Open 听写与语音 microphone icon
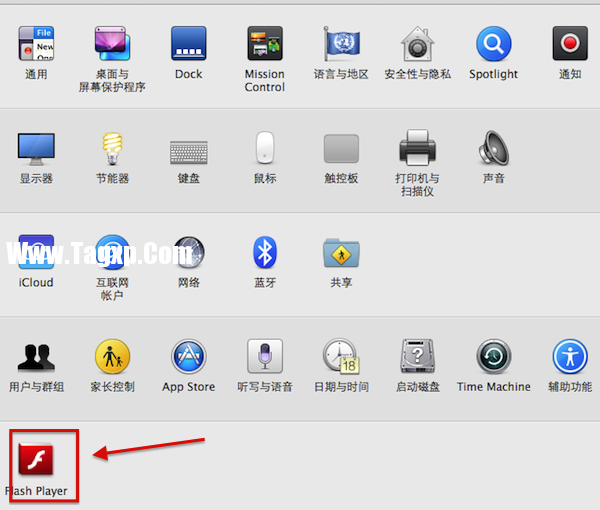This screenshot has width=600, height=510. [x=265, y=356]
